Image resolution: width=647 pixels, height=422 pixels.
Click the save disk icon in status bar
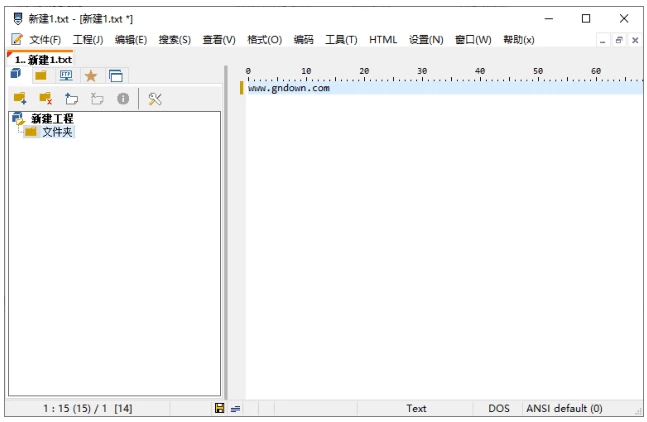(x=219, y=408)
